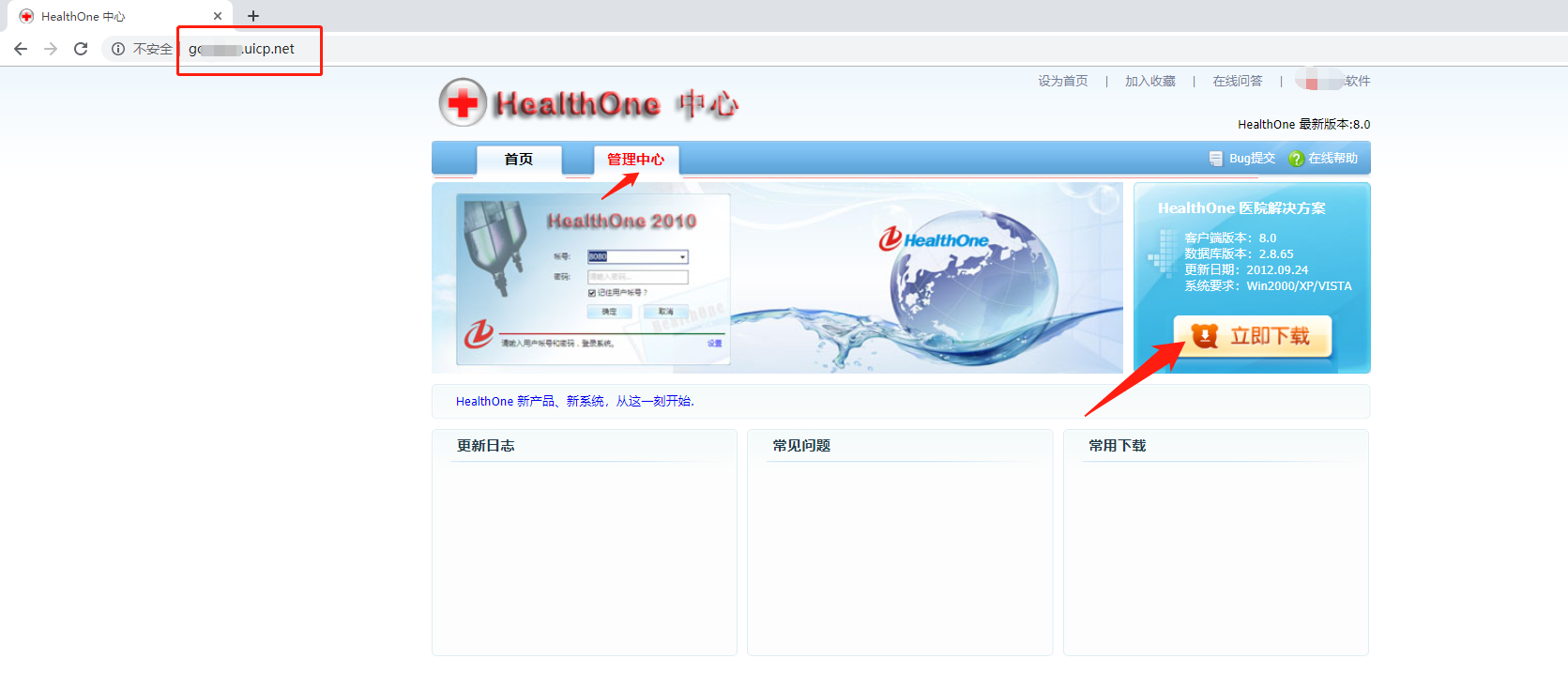
Task: Click the HealthOne 2010 login screenshot banner
Action: point(593,279)
